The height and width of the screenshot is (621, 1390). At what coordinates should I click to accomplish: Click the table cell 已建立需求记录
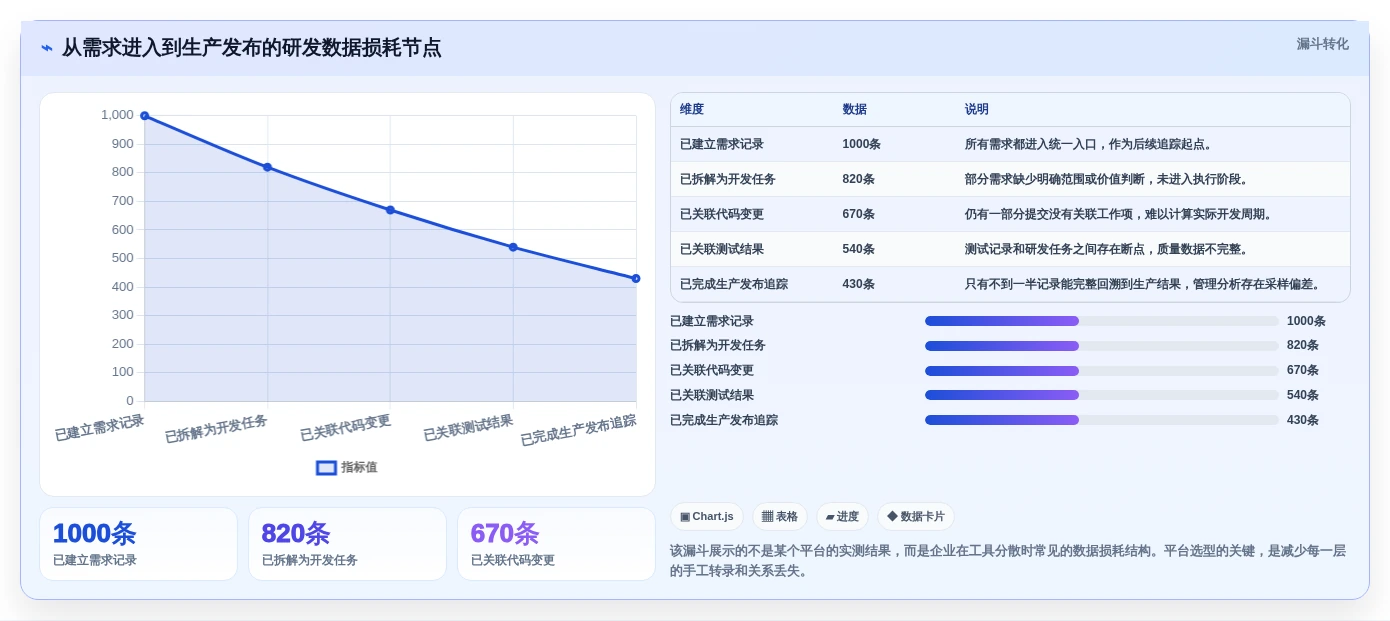(722, 144)
